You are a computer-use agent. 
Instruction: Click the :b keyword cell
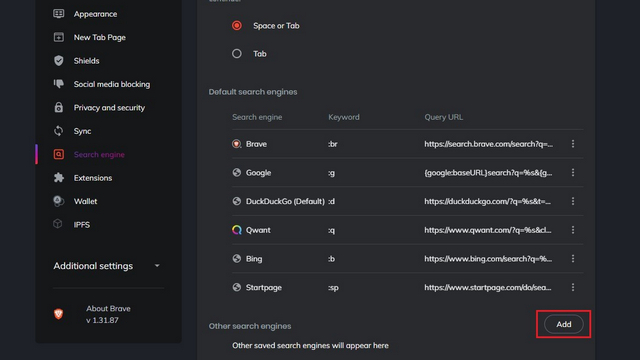(331, 259)
